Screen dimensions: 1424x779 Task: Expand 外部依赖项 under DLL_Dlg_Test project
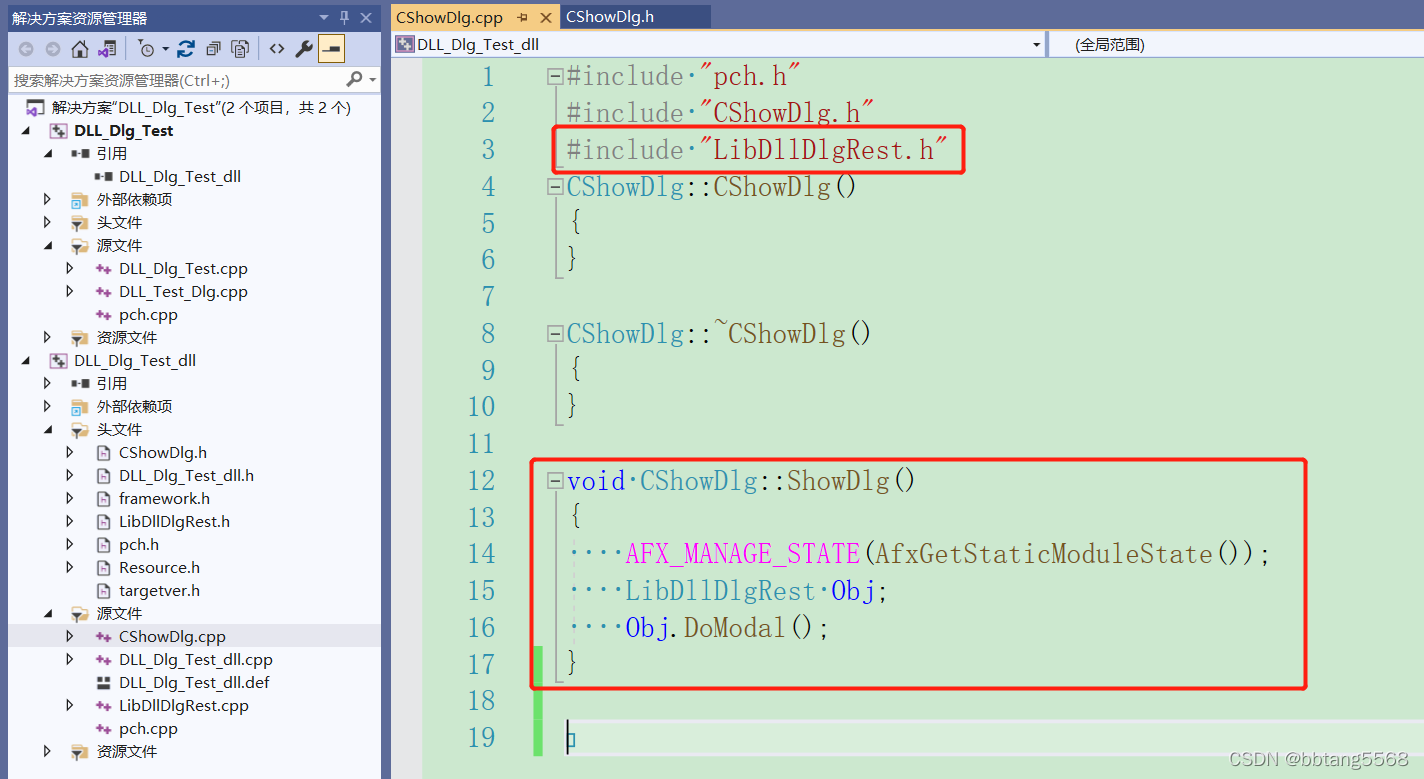pyautogui.click(x=48, y=200)
